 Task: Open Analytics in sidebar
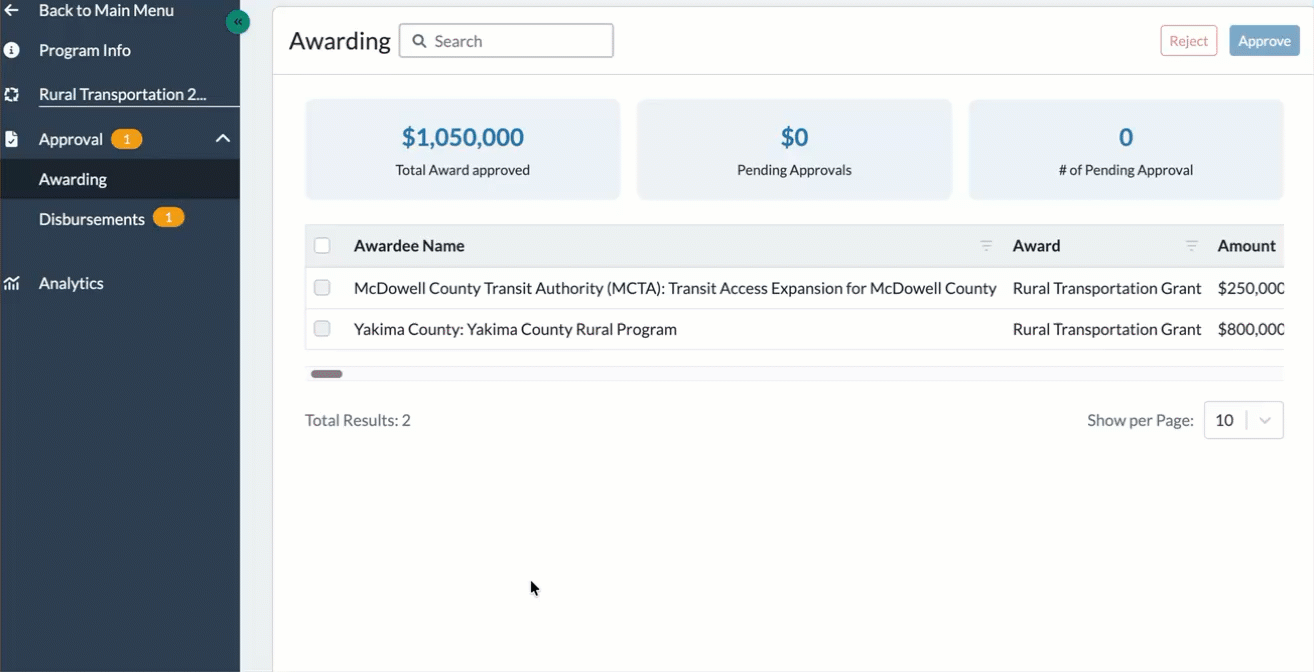pyautogui.click(x=71, y=283)
